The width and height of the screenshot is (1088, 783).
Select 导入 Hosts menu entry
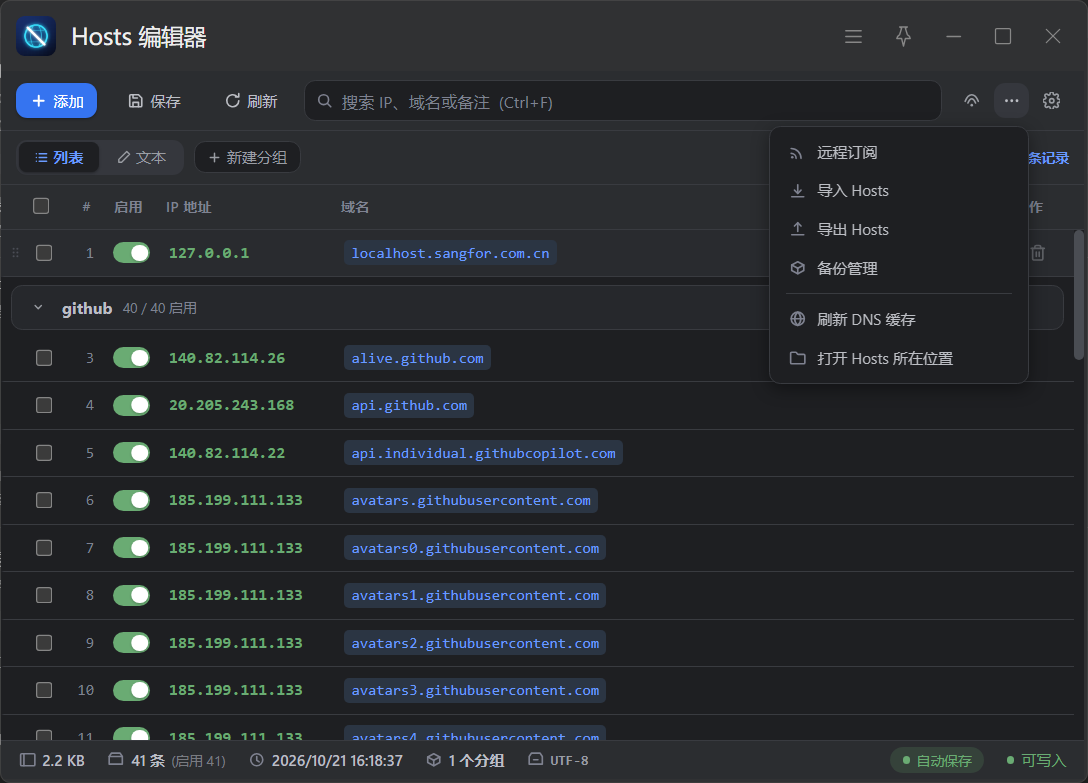(899, 191)
